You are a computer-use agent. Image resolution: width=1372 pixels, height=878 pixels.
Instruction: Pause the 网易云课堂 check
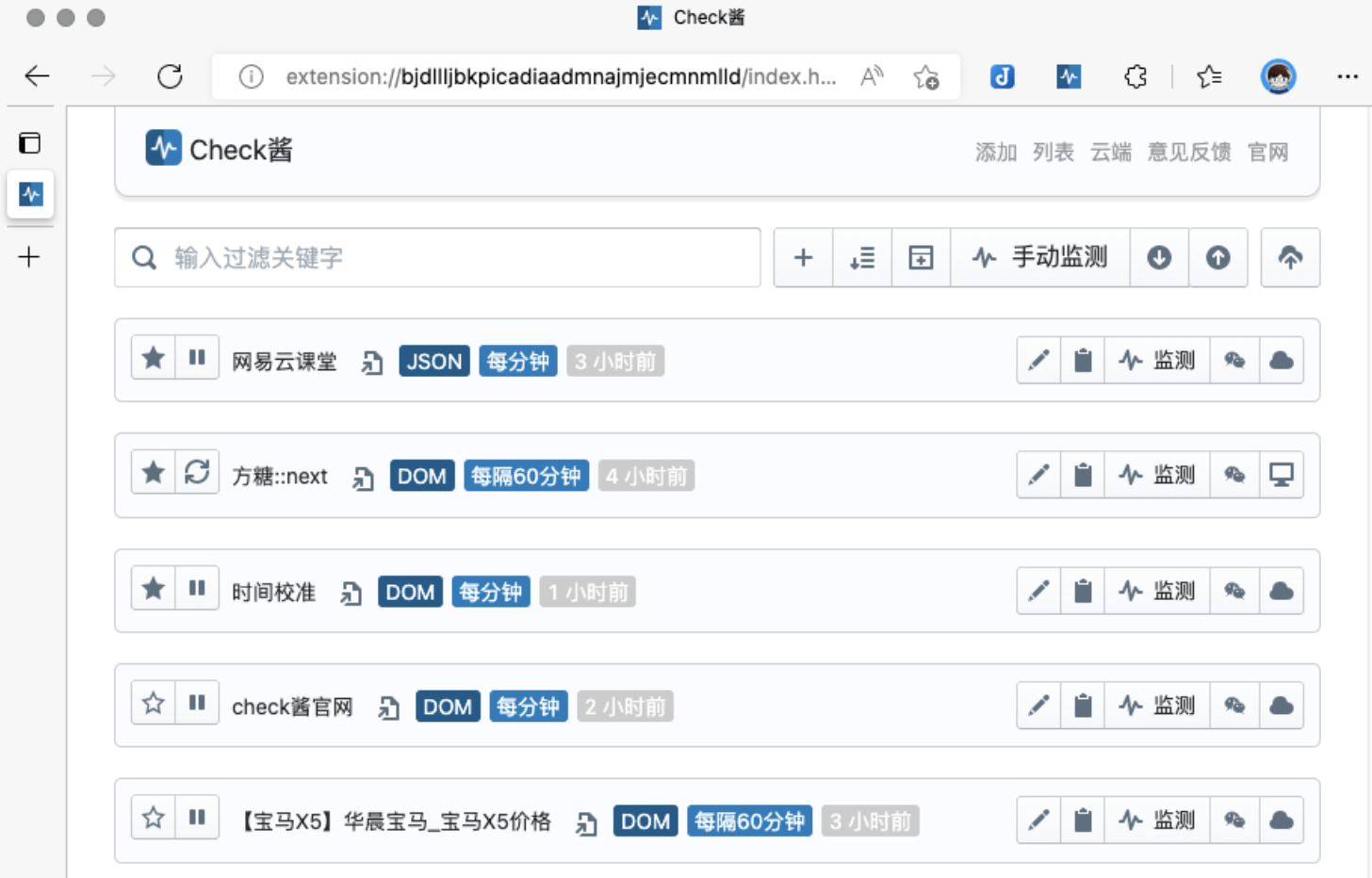pos(197,358)
